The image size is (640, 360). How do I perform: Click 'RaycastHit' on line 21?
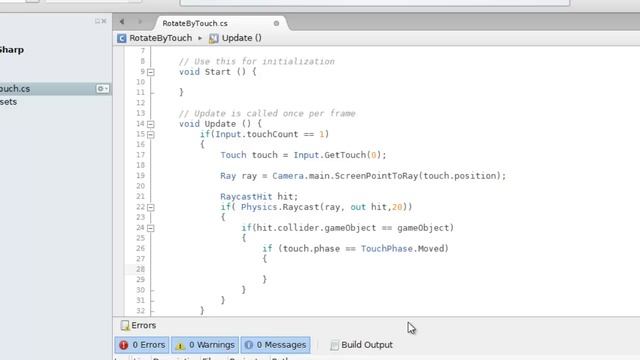point(246,197)
